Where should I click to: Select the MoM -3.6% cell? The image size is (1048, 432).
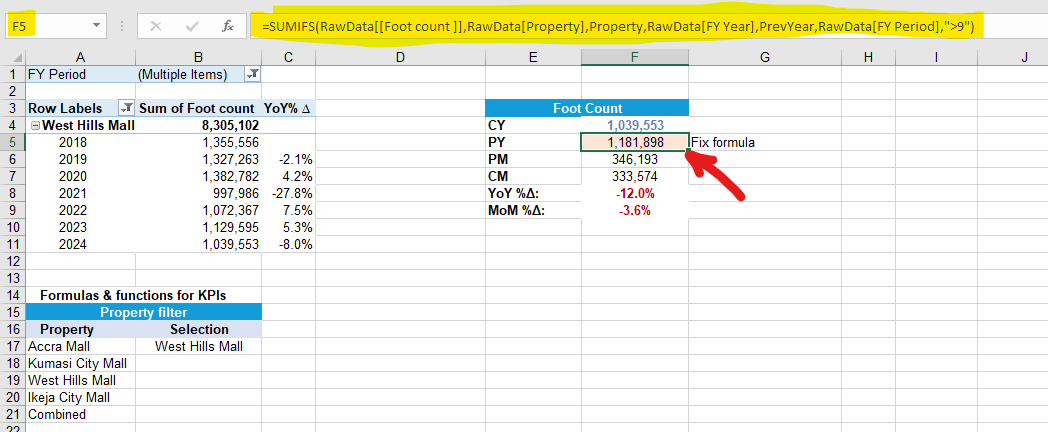634,211
